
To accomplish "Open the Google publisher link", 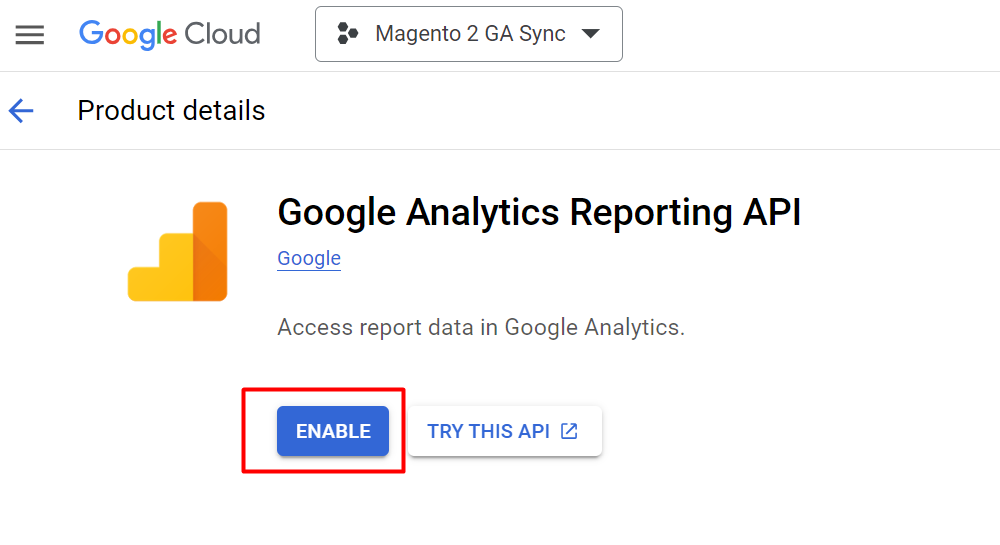I will (x=309, y=258).
